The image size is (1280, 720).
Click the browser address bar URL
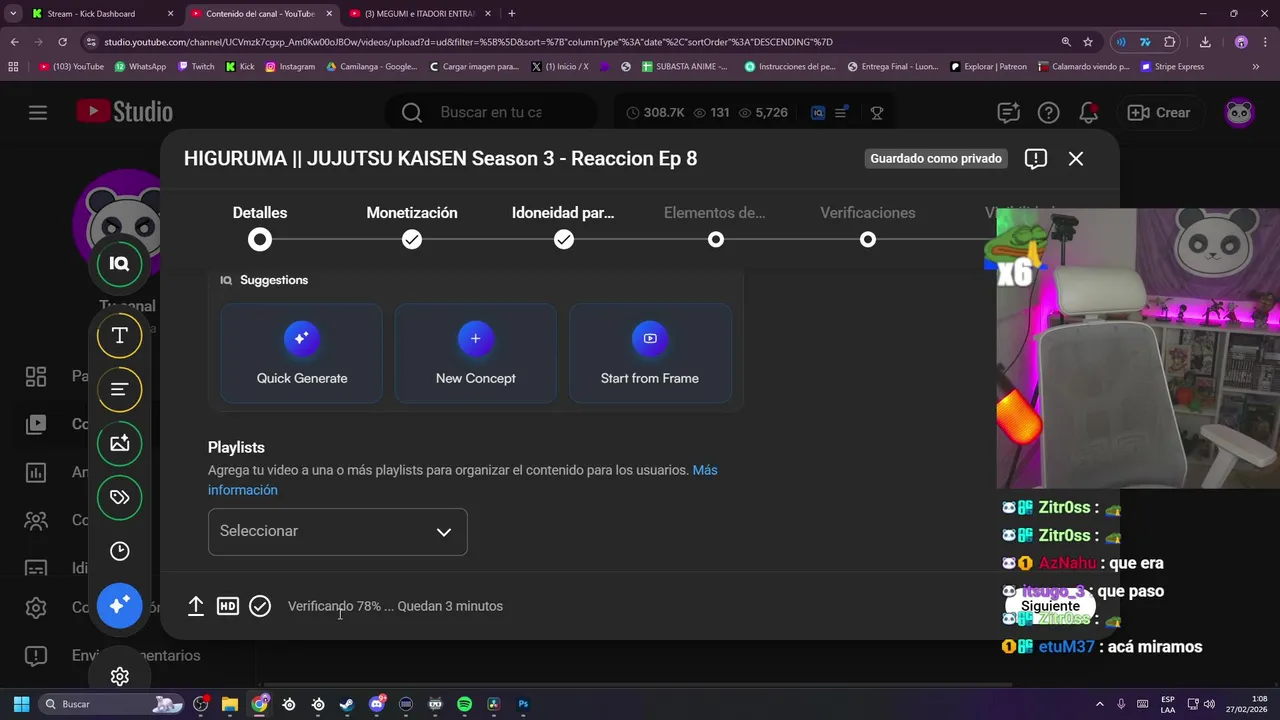click(468, 42)
